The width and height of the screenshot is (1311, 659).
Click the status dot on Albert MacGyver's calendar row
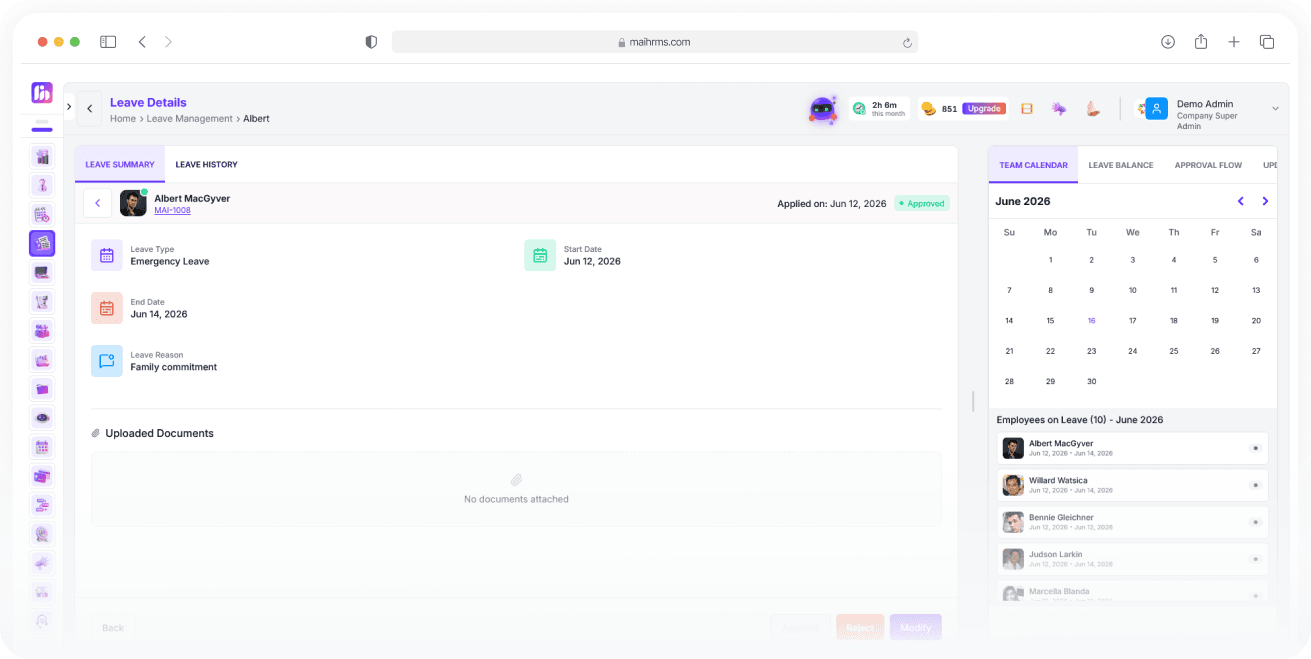click(x=1255, y=448)
